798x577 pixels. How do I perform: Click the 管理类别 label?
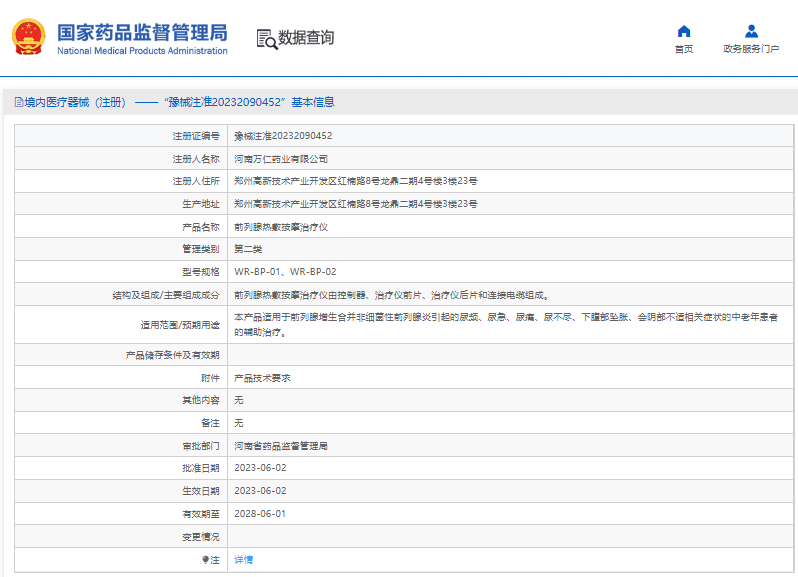tap(201, 249)
